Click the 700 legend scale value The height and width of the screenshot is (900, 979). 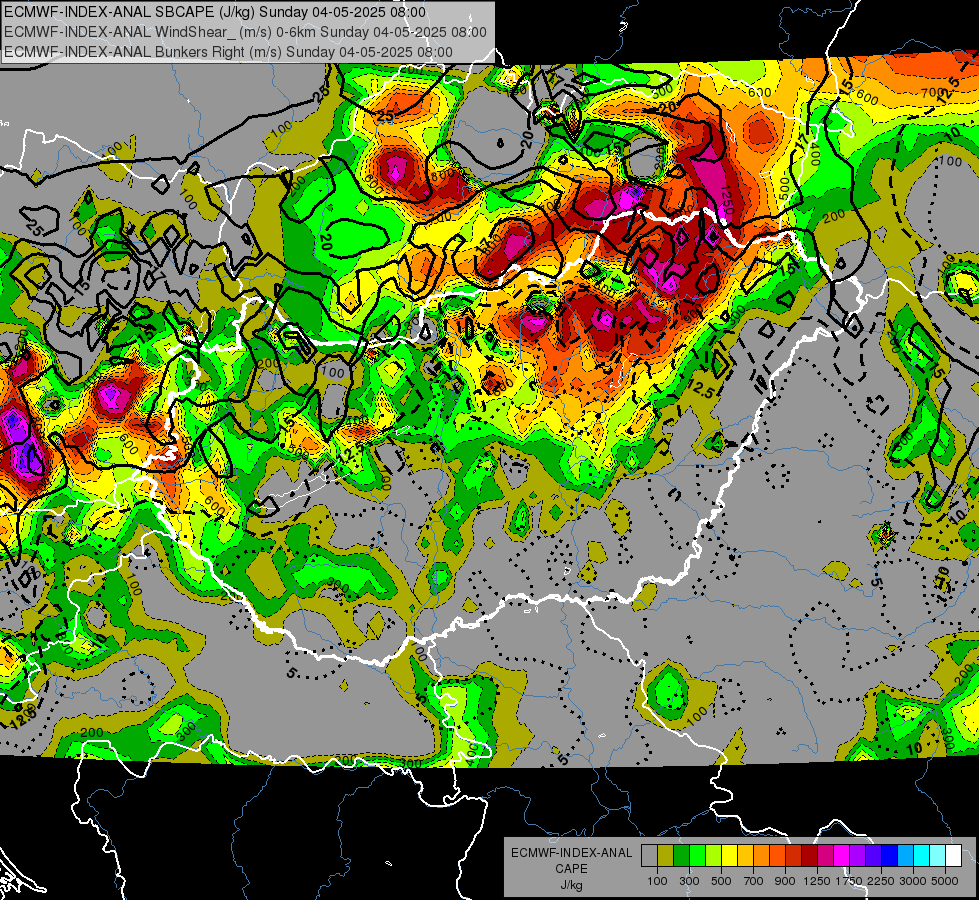click(754, 881)
